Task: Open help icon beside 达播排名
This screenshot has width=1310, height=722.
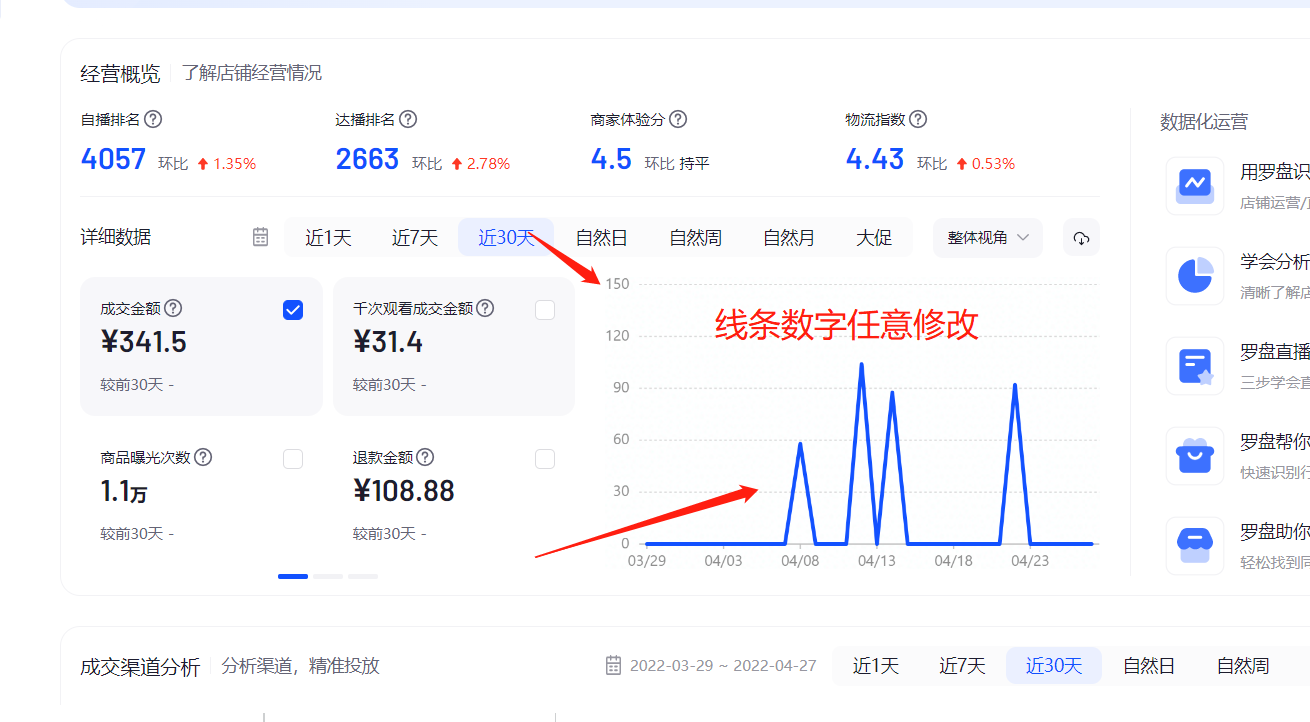Action: [408, 119]
